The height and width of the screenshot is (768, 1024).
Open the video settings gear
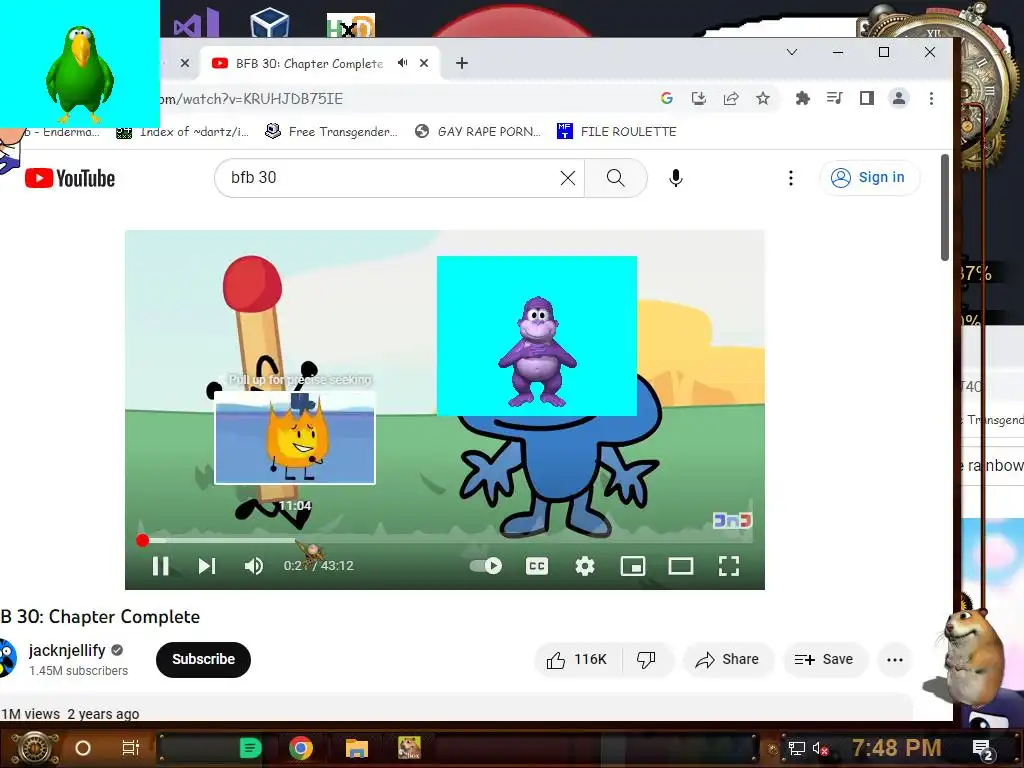tap(584, 566)
